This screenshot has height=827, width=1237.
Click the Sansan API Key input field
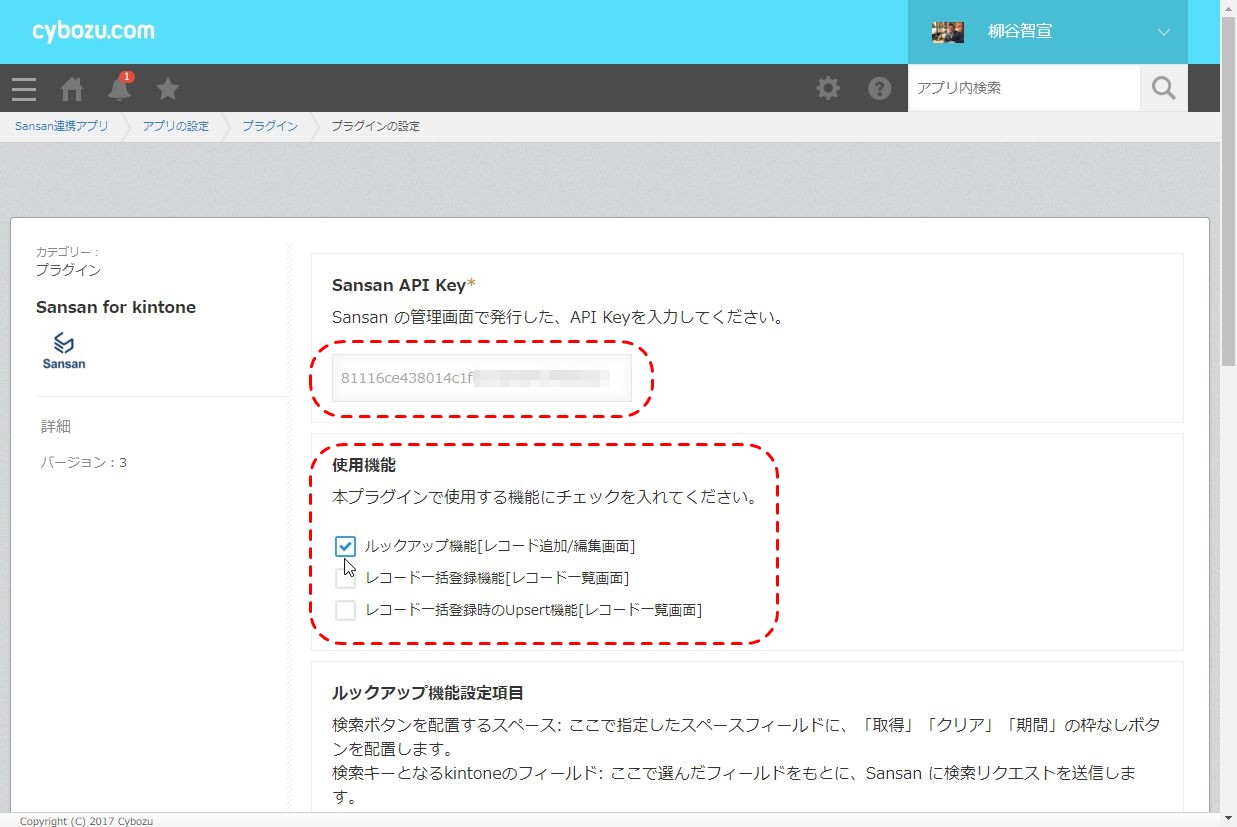(482, 378)
